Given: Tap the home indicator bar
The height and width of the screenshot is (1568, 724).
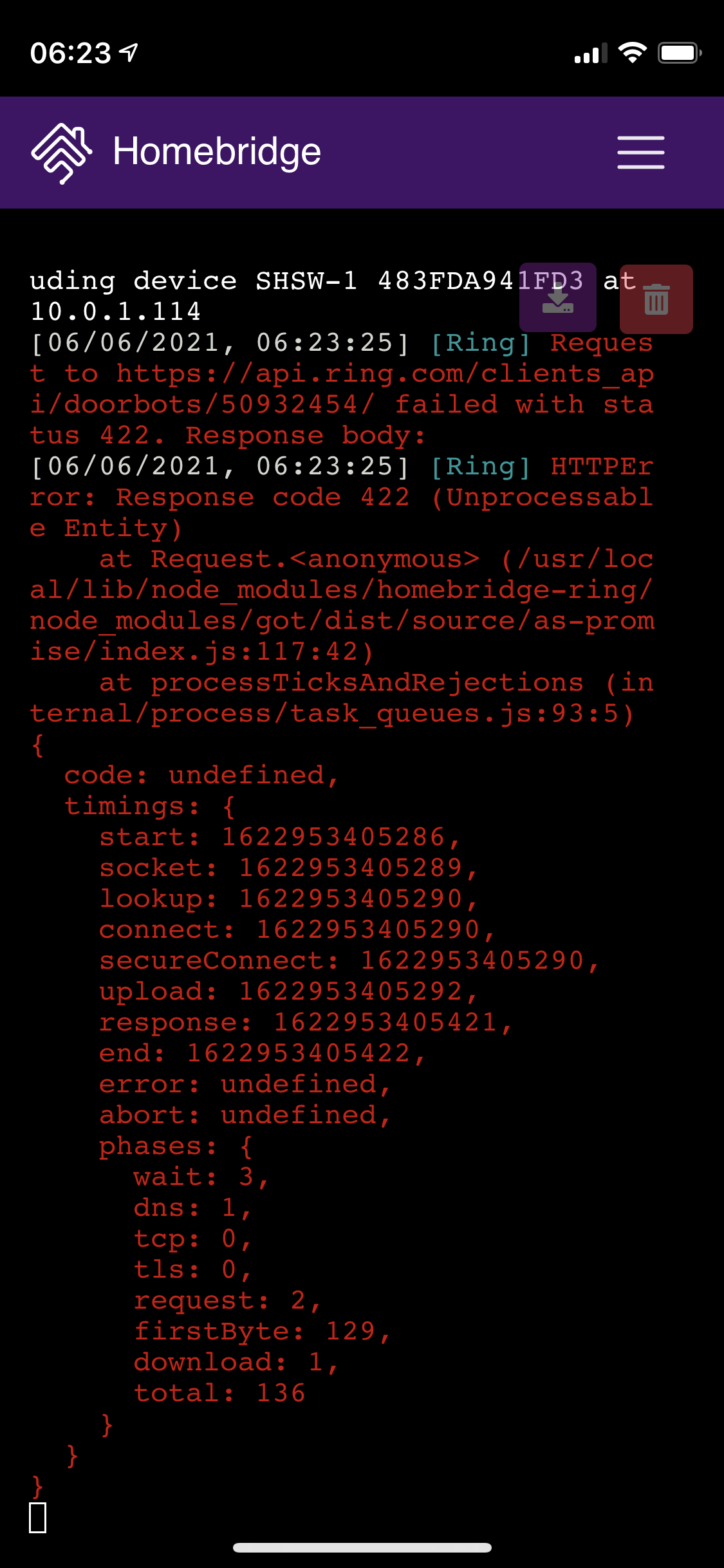Looking at the screenshot, I should click(x=362, y=1549).
